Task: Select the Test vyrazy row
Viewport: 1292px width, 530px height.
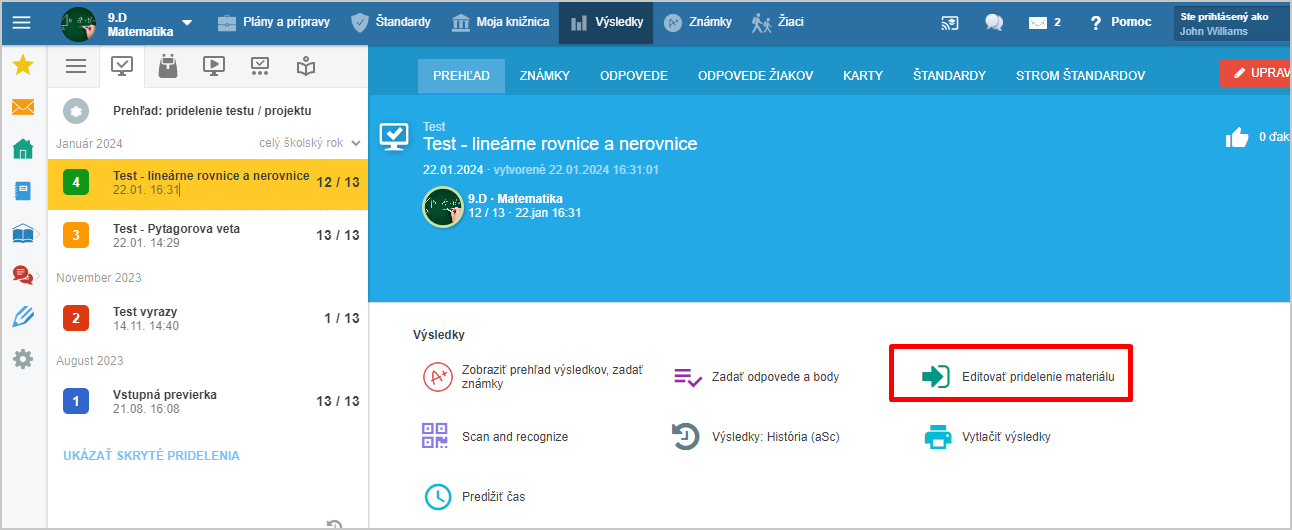Action: pos(208,318)
